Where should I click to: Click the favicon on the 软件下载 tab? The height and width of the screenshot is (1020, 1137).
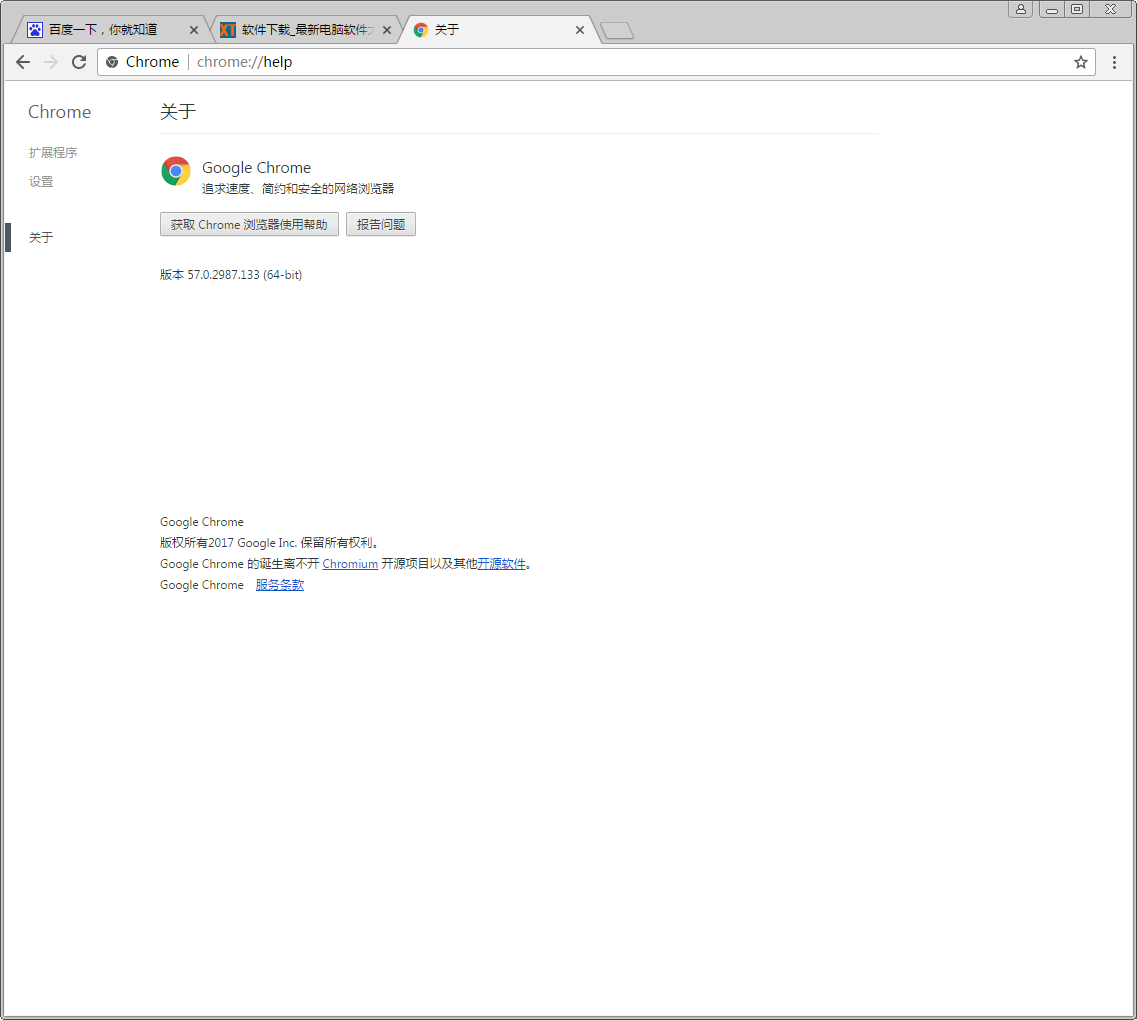pyautogui.click(x=228, y=30)
